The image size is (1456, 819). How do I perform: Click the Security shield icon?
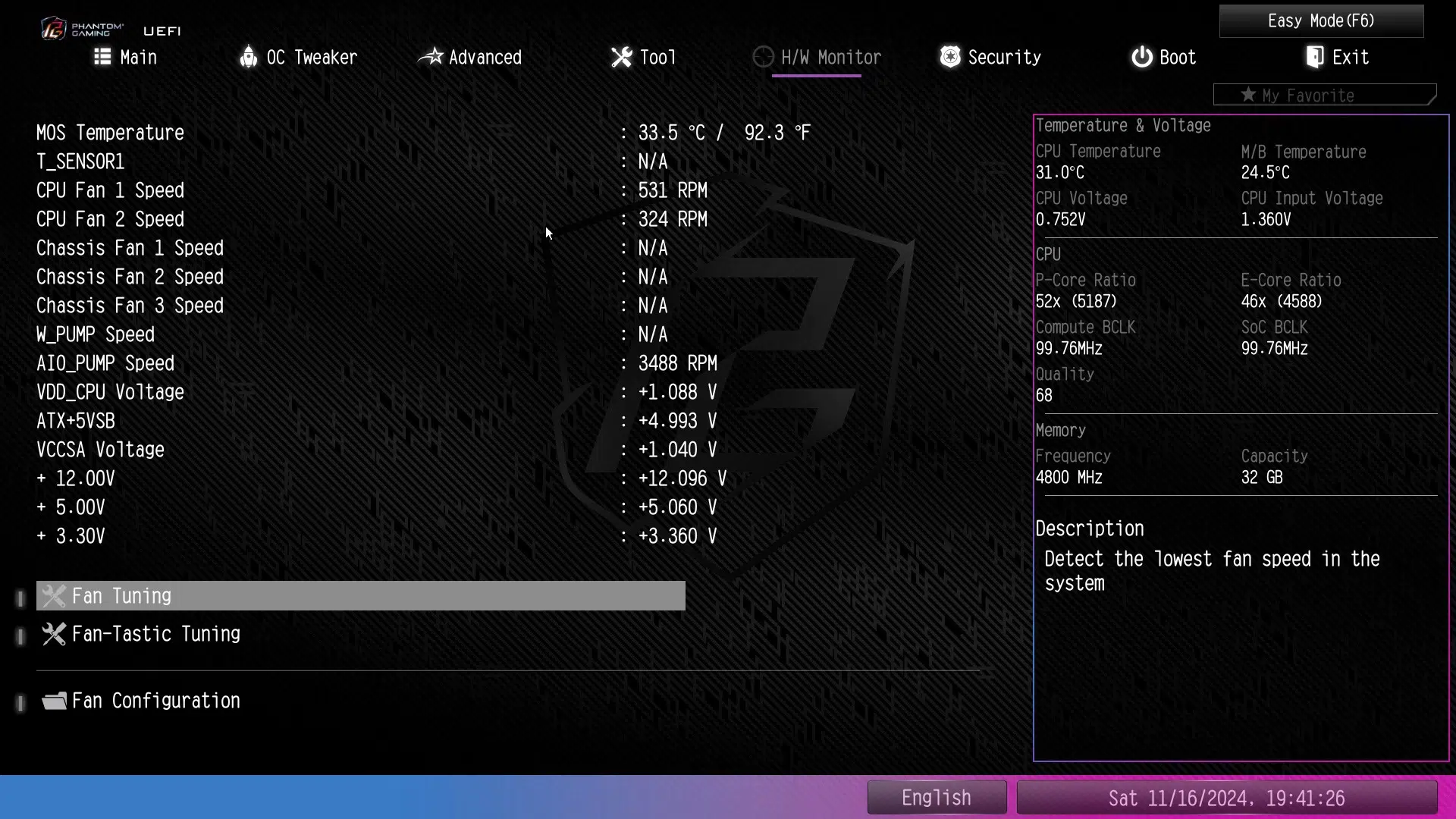pyautogui.click(x=950, y=57)
